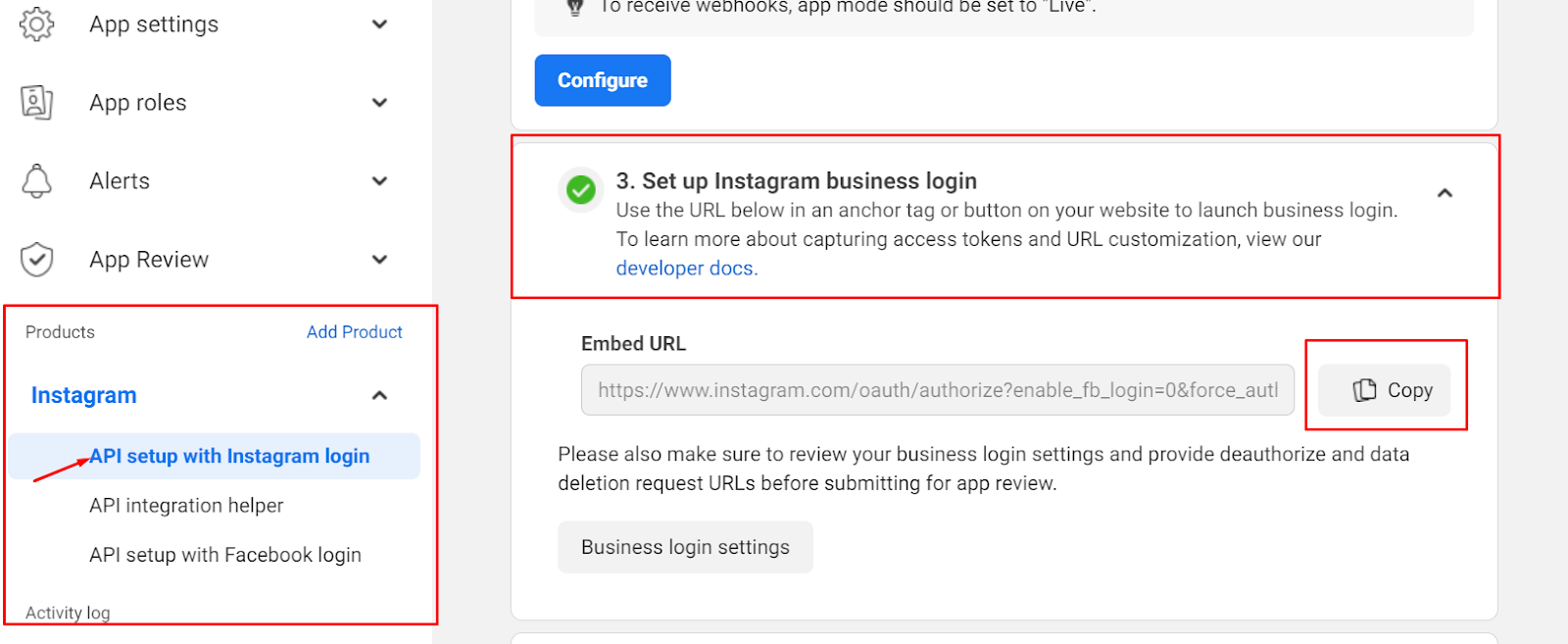Click the clipboard icon in Copy button
This screenshot has width=1568, height=644.
click(1364, 390)
